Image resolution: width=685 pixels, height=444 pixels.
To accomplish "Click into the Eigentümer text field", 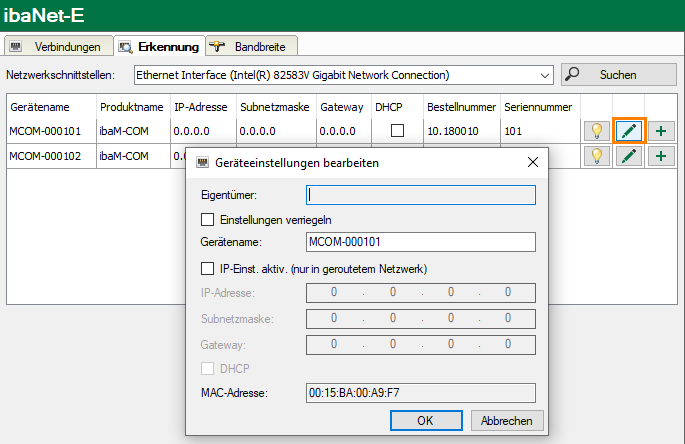I will coord(421,195).
